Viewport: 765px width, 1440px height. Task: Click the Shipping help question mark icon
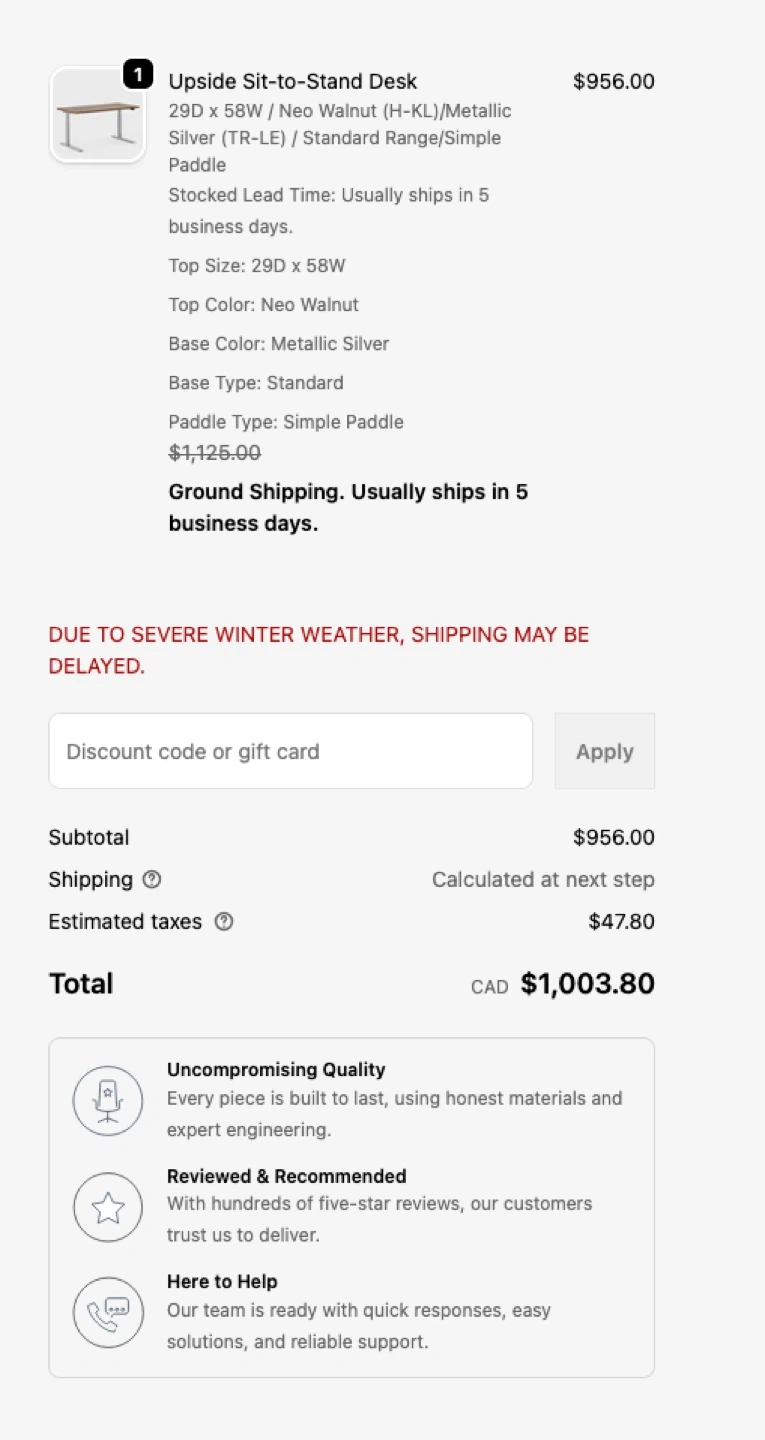pos(152,880)
